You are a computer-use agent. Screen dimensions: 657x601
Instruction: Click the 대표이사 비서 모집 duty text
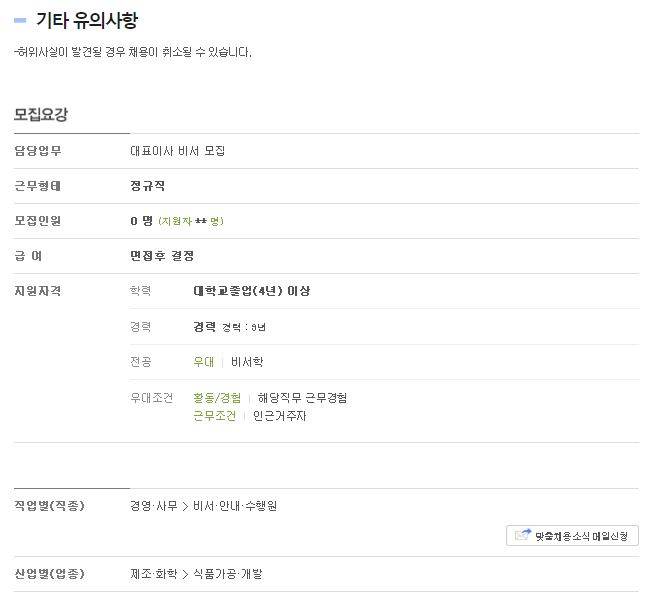point(178,151)
